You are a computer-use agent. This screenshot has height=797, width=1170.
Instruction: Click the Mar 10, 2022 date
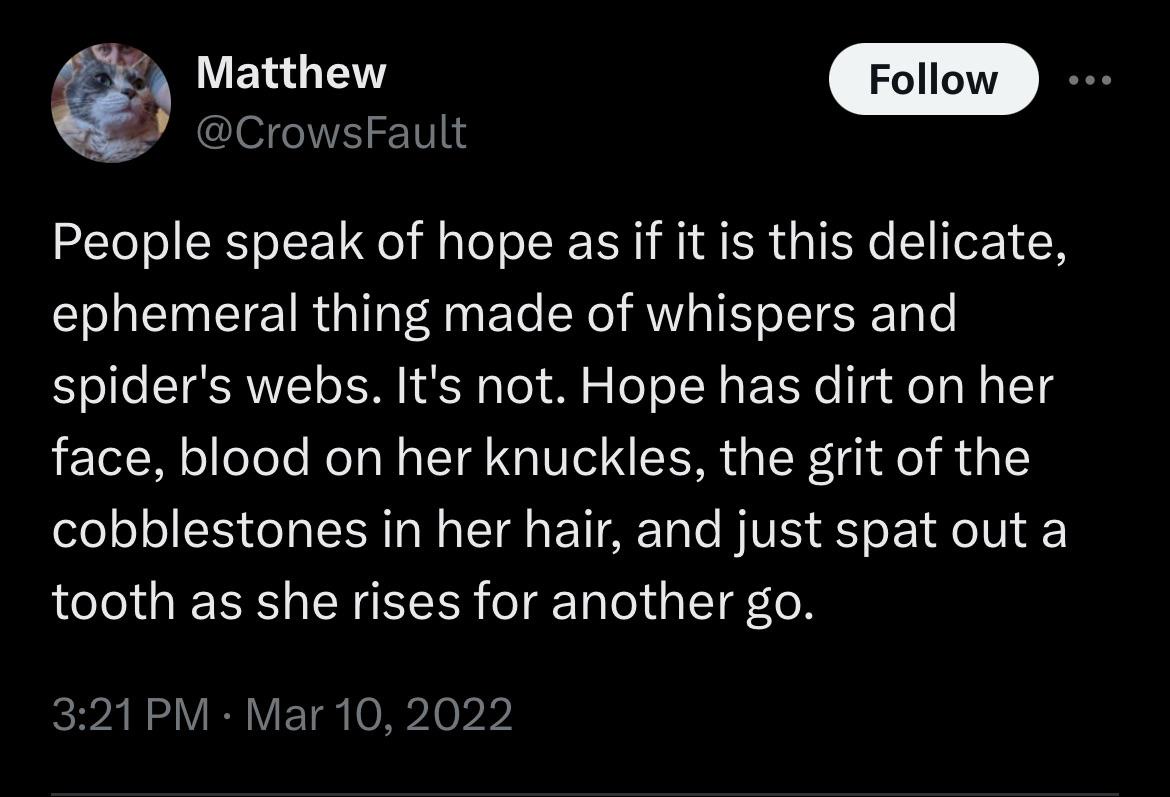pos(379,714)
